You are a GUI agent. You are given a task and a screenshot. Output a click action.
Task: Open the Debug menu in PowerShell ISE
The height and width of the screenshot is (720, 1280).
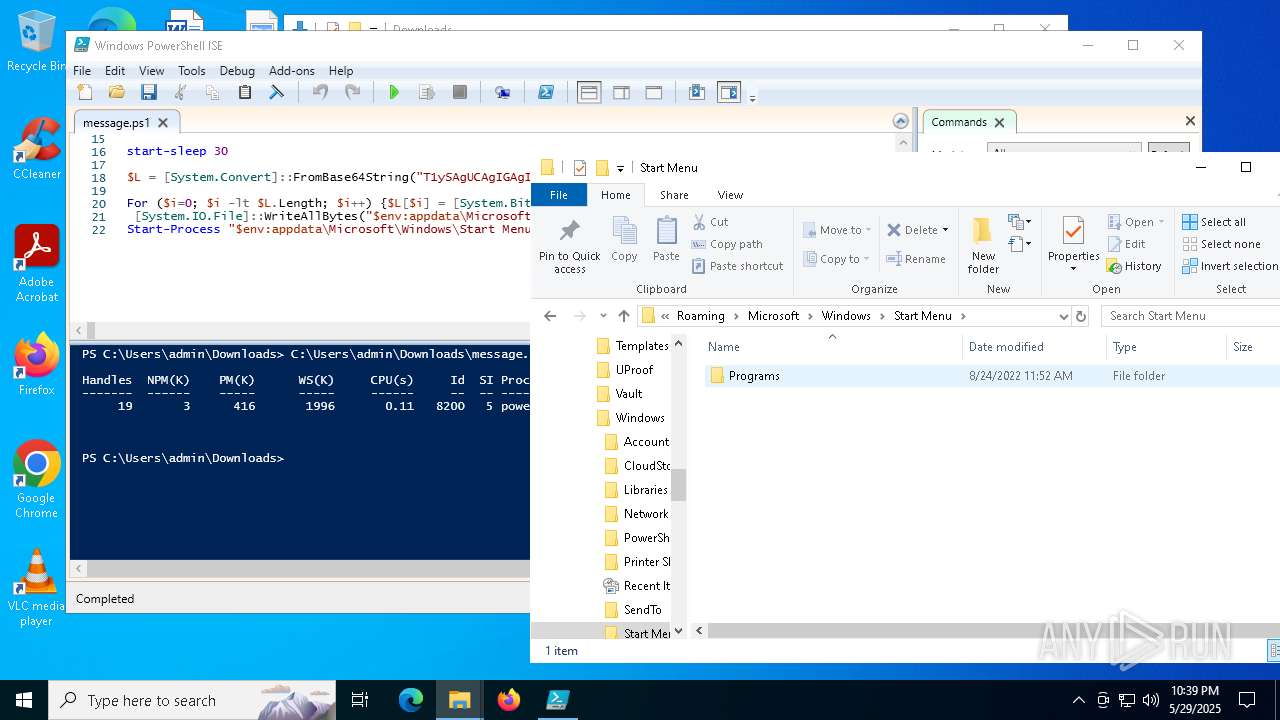point(237,71)
